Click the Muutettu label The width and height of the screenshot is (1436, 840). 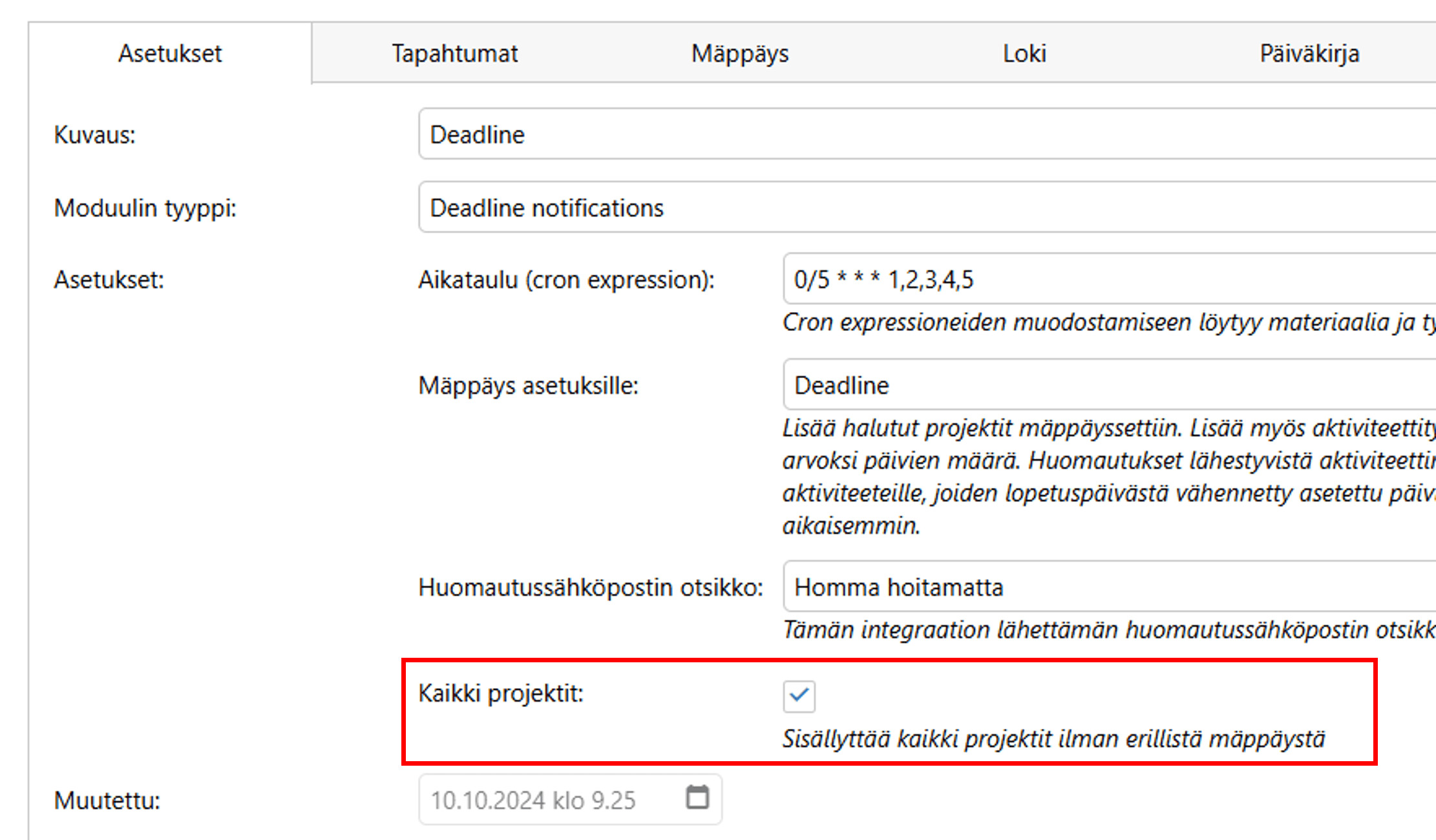107,801
